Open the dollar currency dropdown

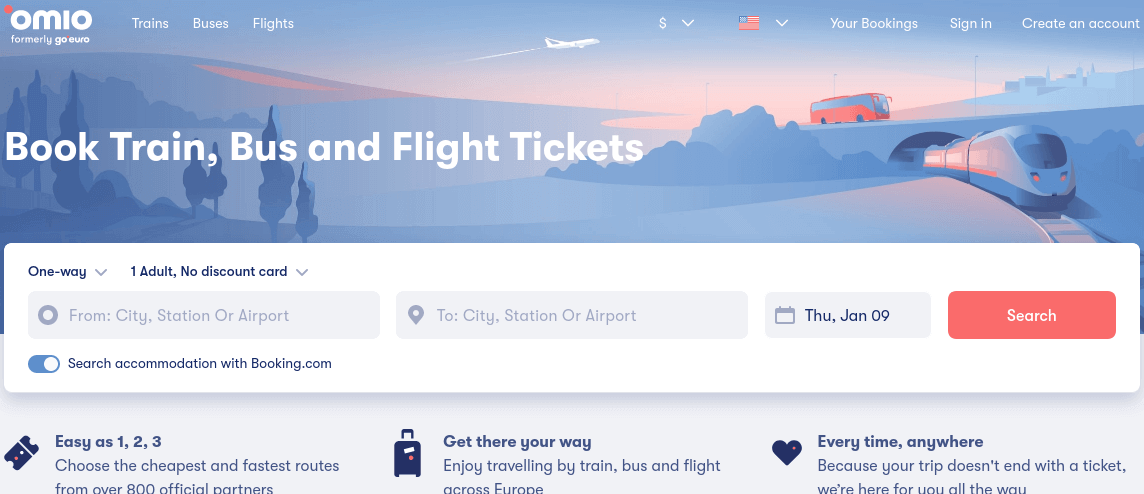(676, 23)
